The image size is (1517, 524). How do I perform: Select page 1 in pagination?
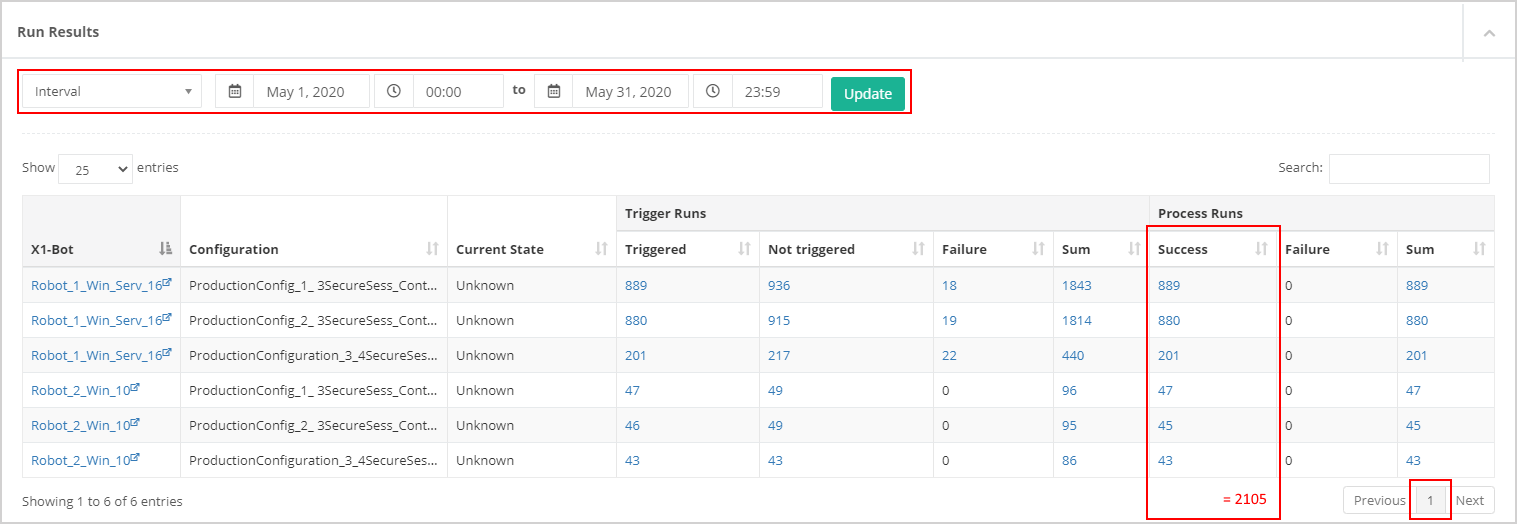[x=1431, y=501]
